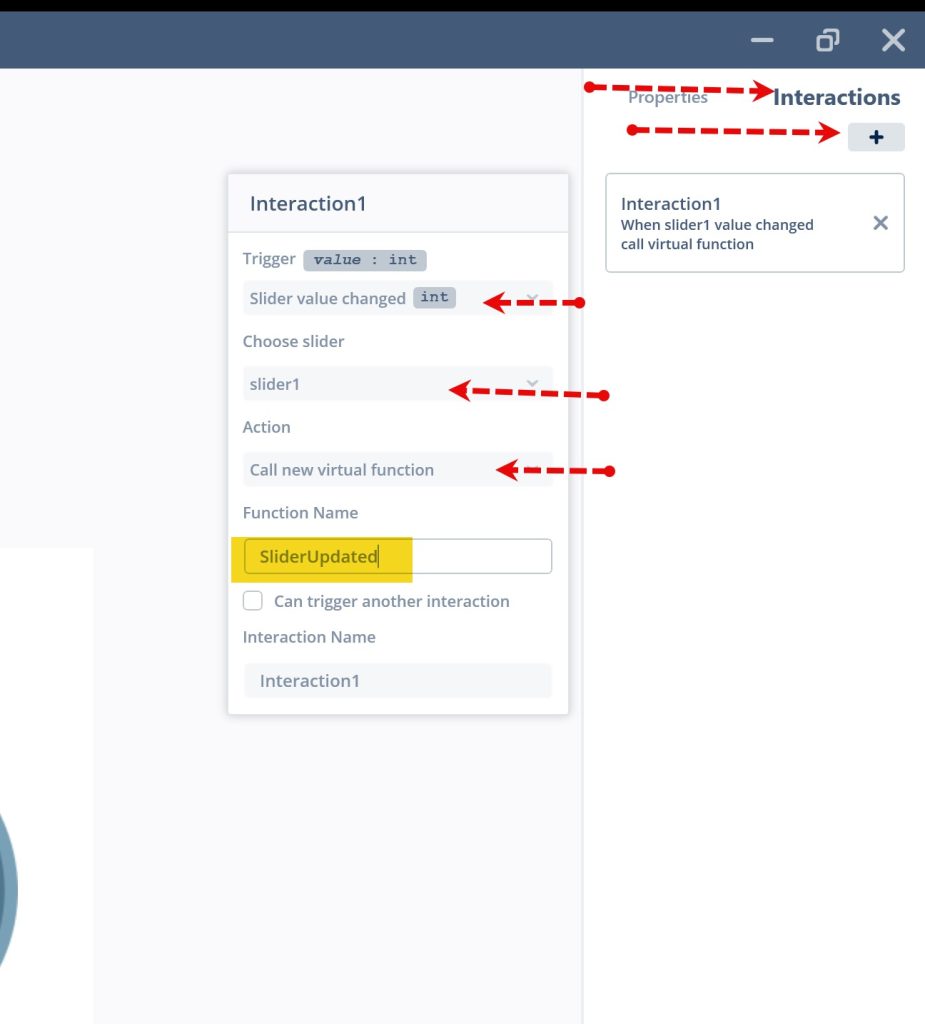Minimize the application window
925x1024 pixels.
[762, 40]
